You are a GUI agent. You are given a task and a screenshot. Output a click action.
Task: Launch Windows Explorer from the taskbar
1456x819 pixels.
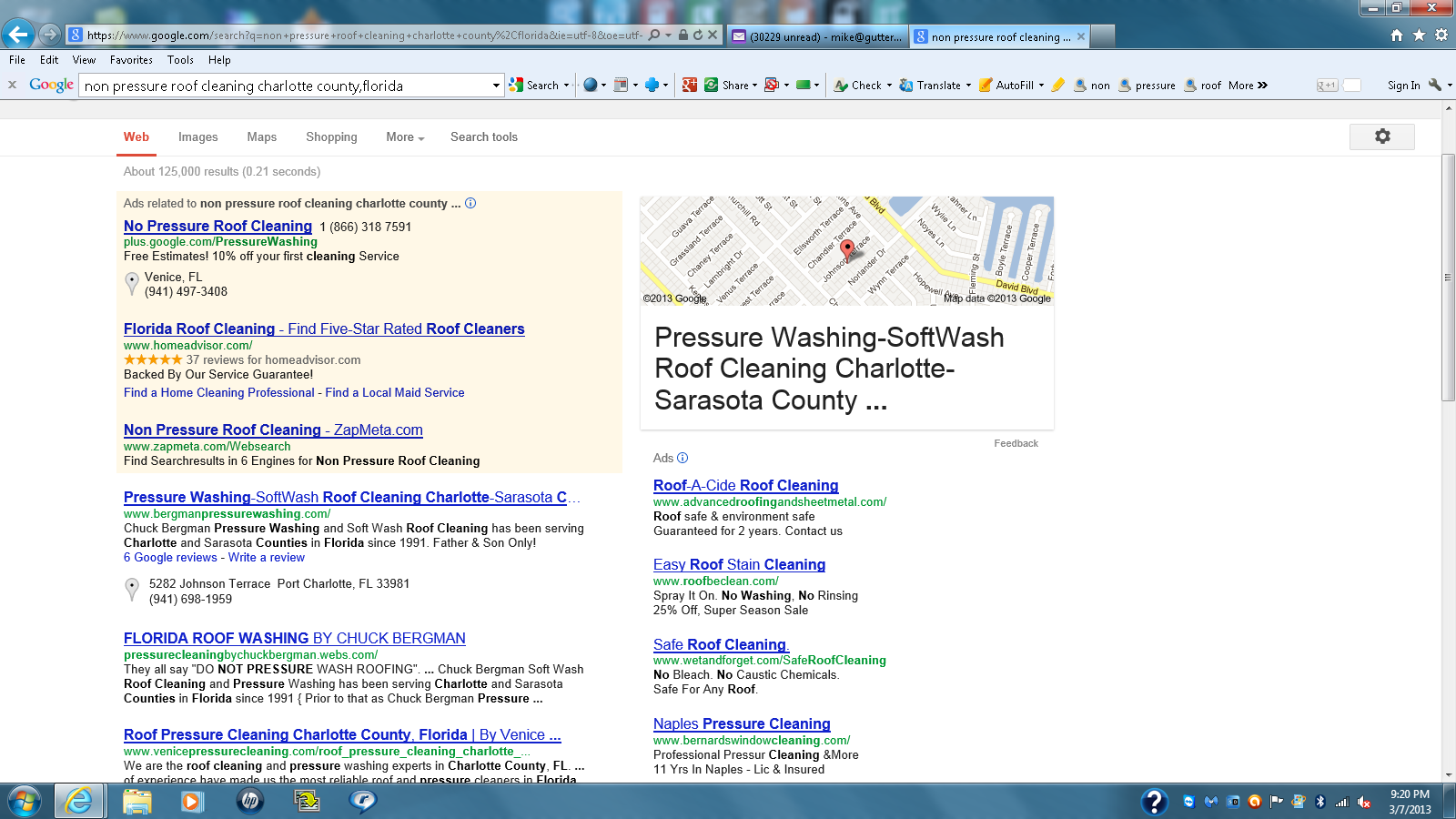pos(136,801)
